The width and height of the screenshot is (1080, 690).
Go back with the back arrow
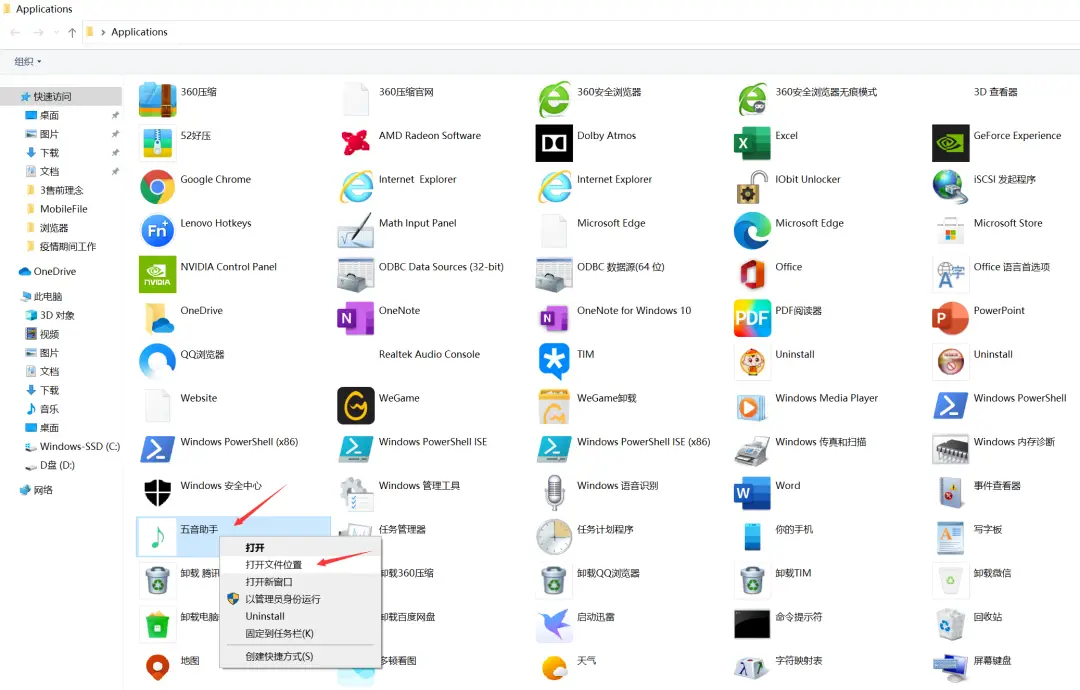click(x=15, y=32)
